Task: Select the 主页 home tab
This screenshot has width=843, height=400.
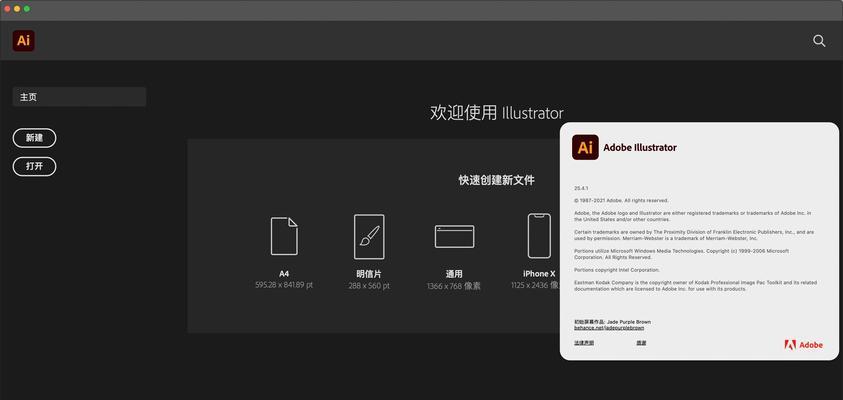Action: tap(79, 97)
